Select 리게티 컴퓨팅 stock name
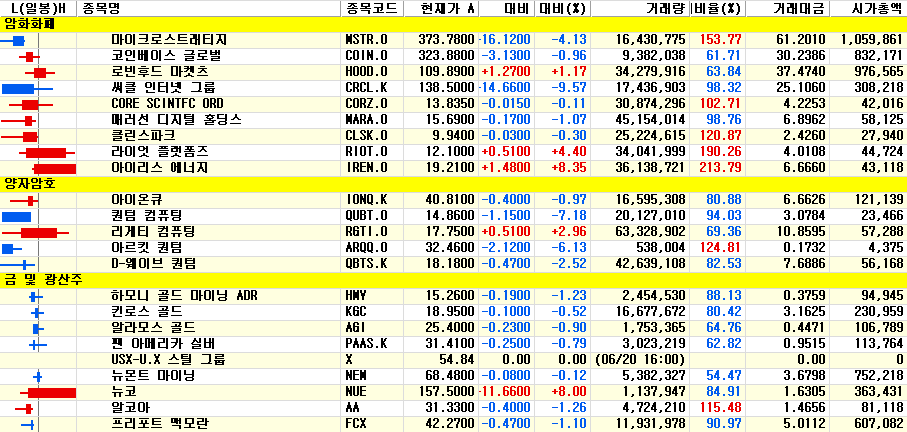 (153, 232)
